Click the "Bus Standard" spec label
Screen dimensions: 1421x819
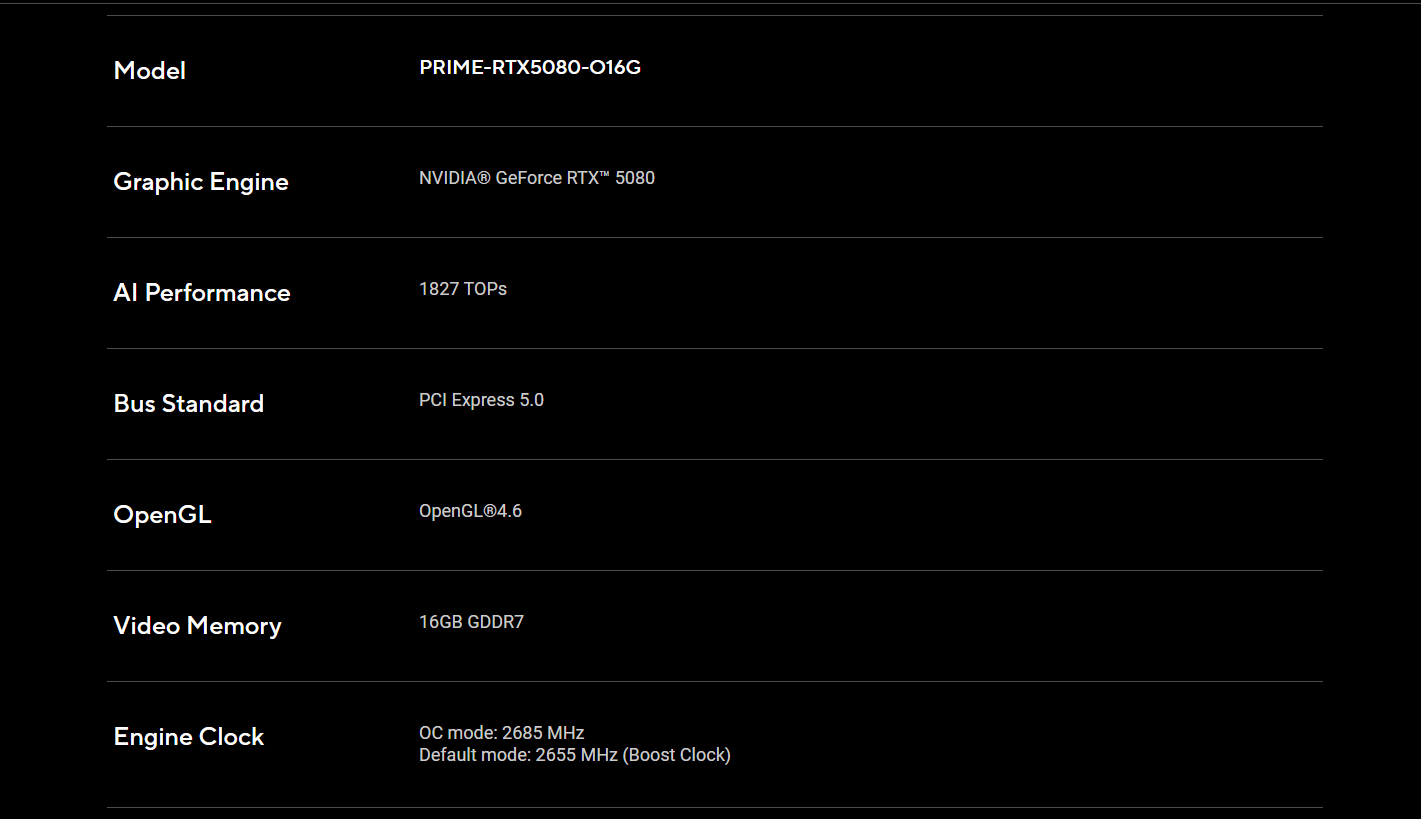coord(189,404)
